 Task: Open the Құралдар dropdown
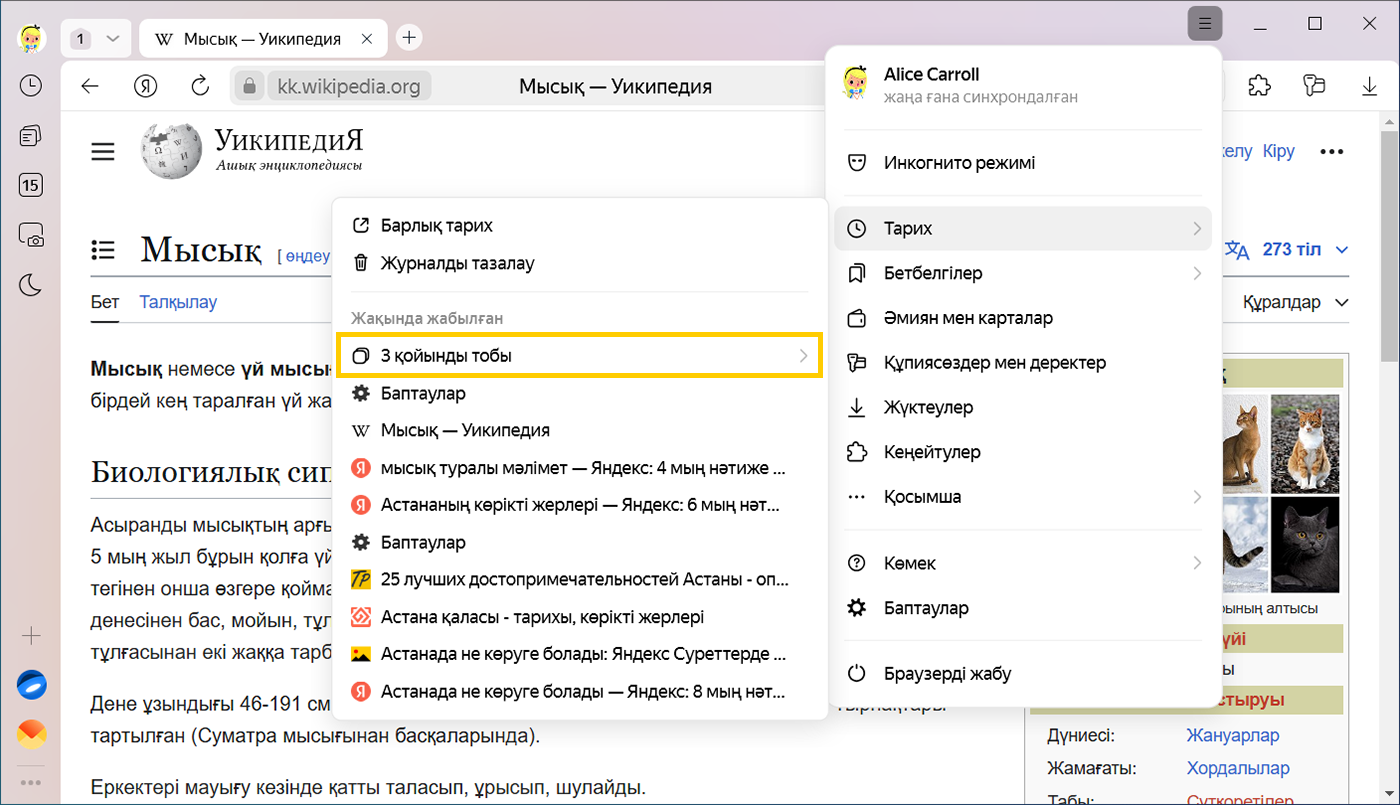1295,302
